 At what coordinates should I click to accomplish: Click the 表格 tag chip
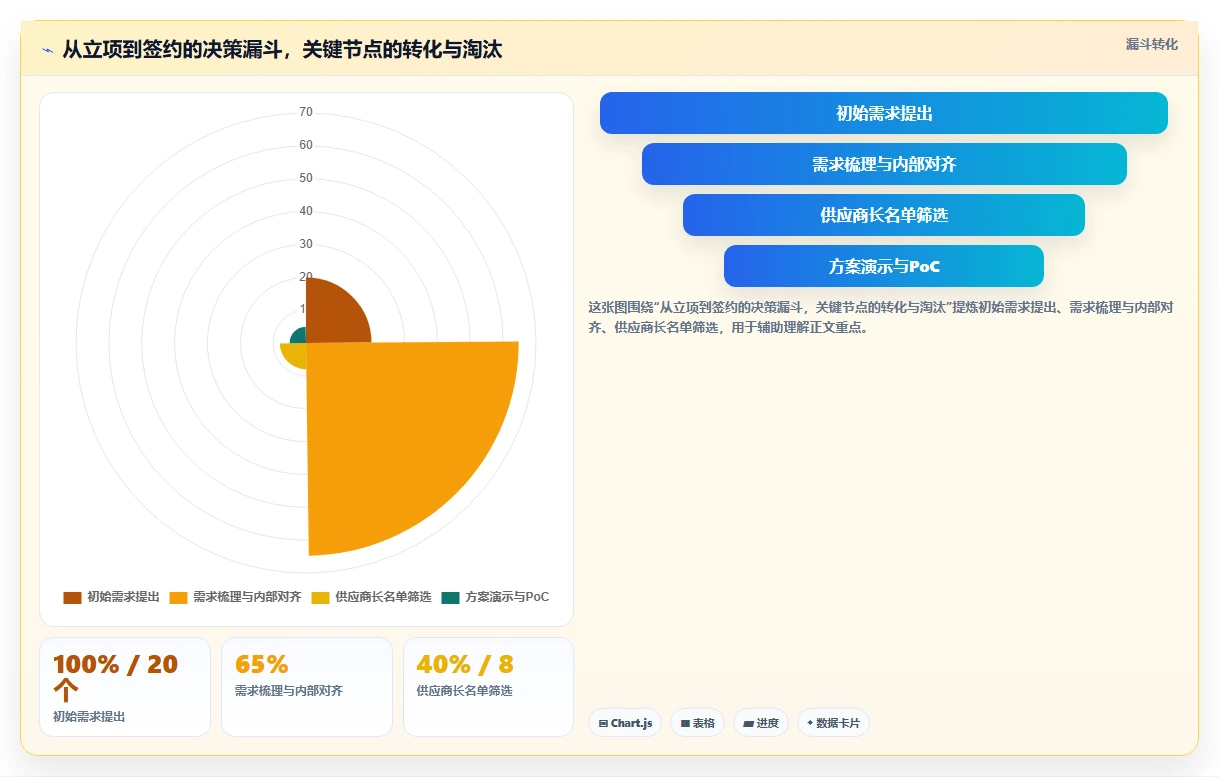(x=697, y=723)
